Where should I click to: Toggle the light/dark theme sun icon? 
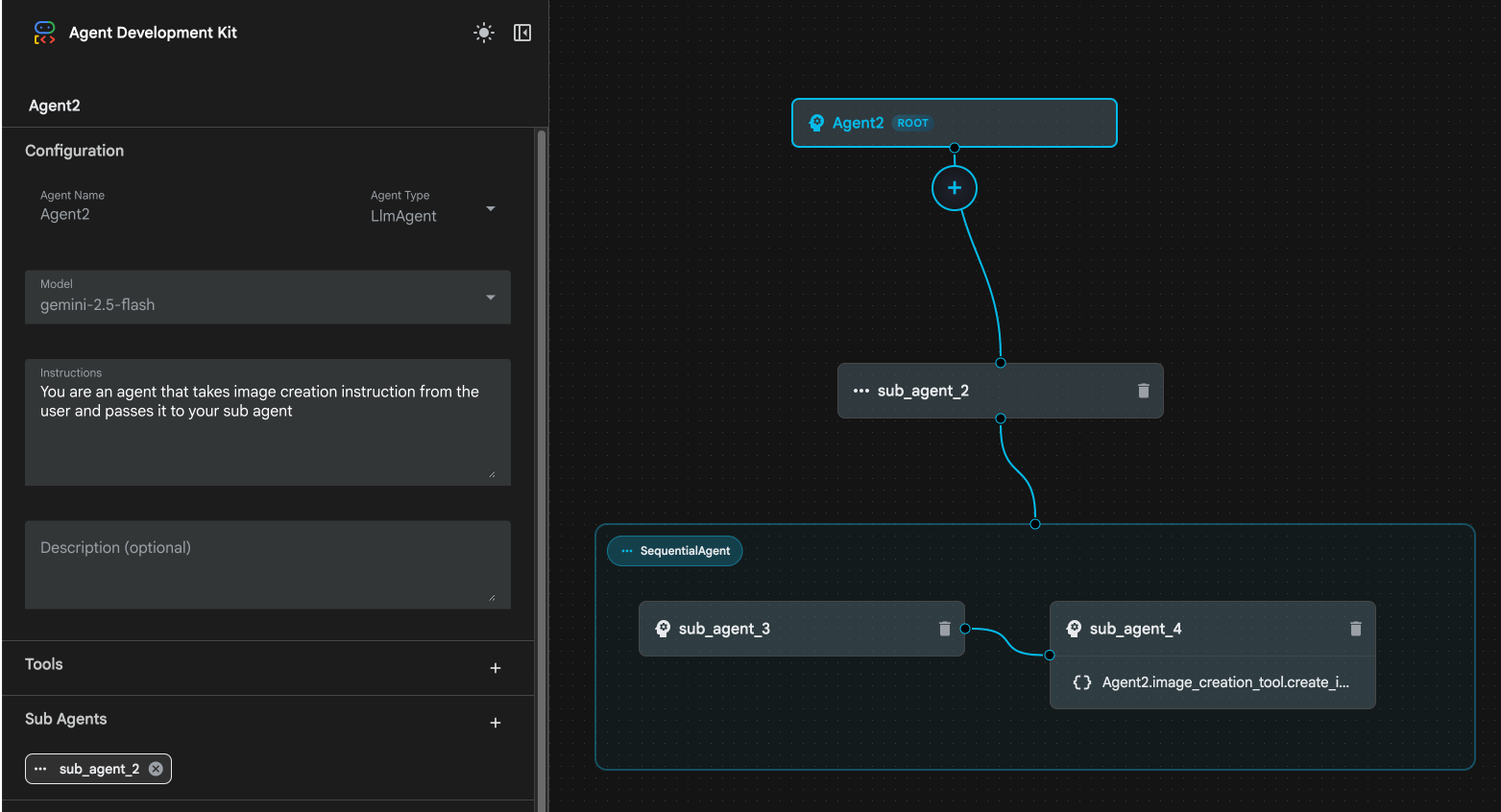point(484,33)
